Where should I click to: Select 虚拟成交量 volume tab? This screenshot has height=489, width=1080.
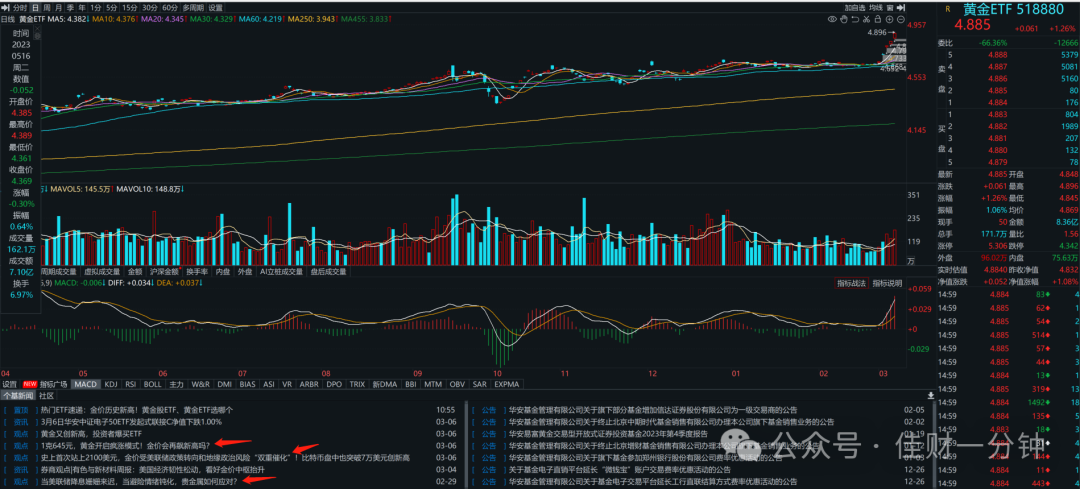pos(102,272)
